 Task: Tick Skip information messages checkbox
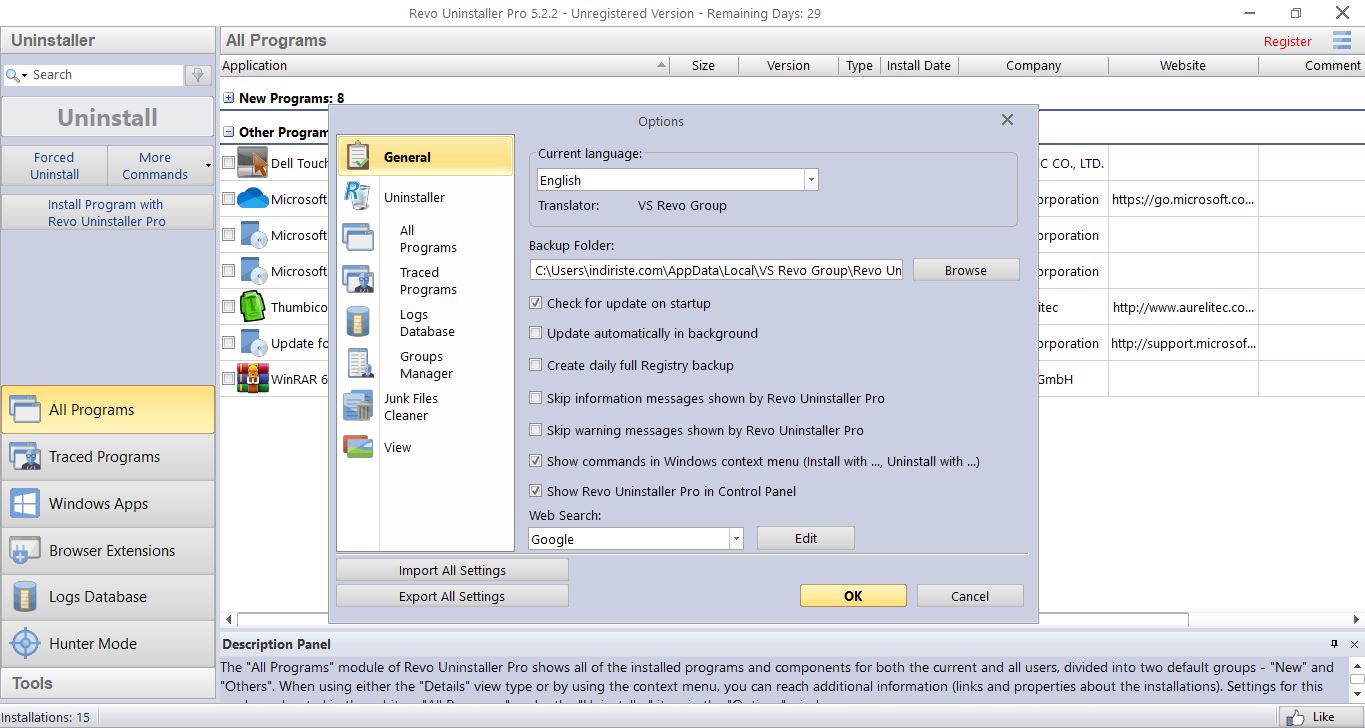point(536,398)
